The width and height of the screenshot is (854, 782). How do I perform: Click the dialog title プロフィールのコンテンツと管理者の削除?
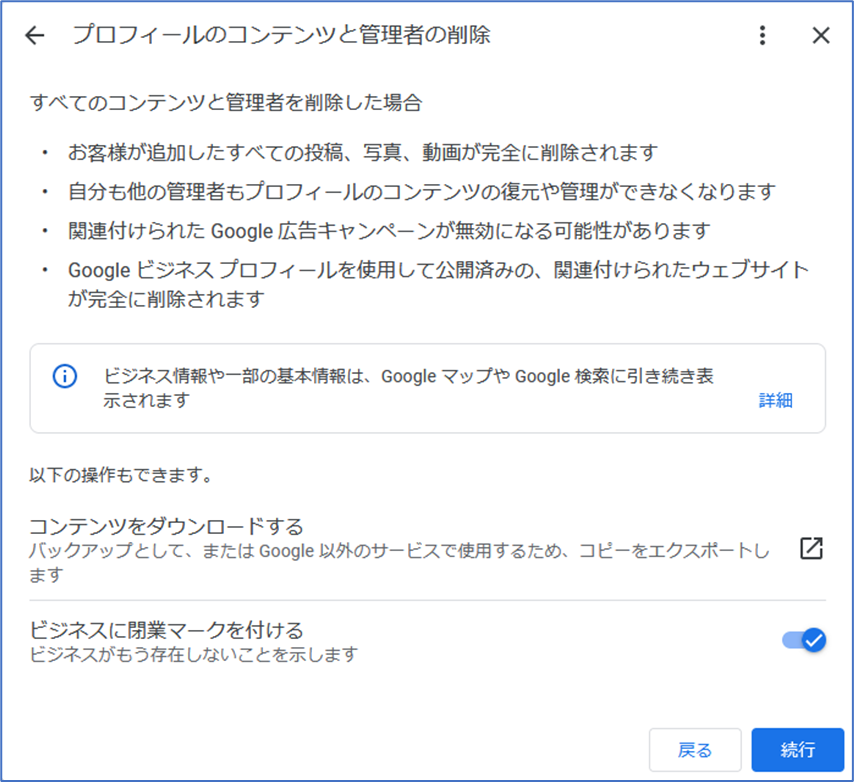point(282,35)
